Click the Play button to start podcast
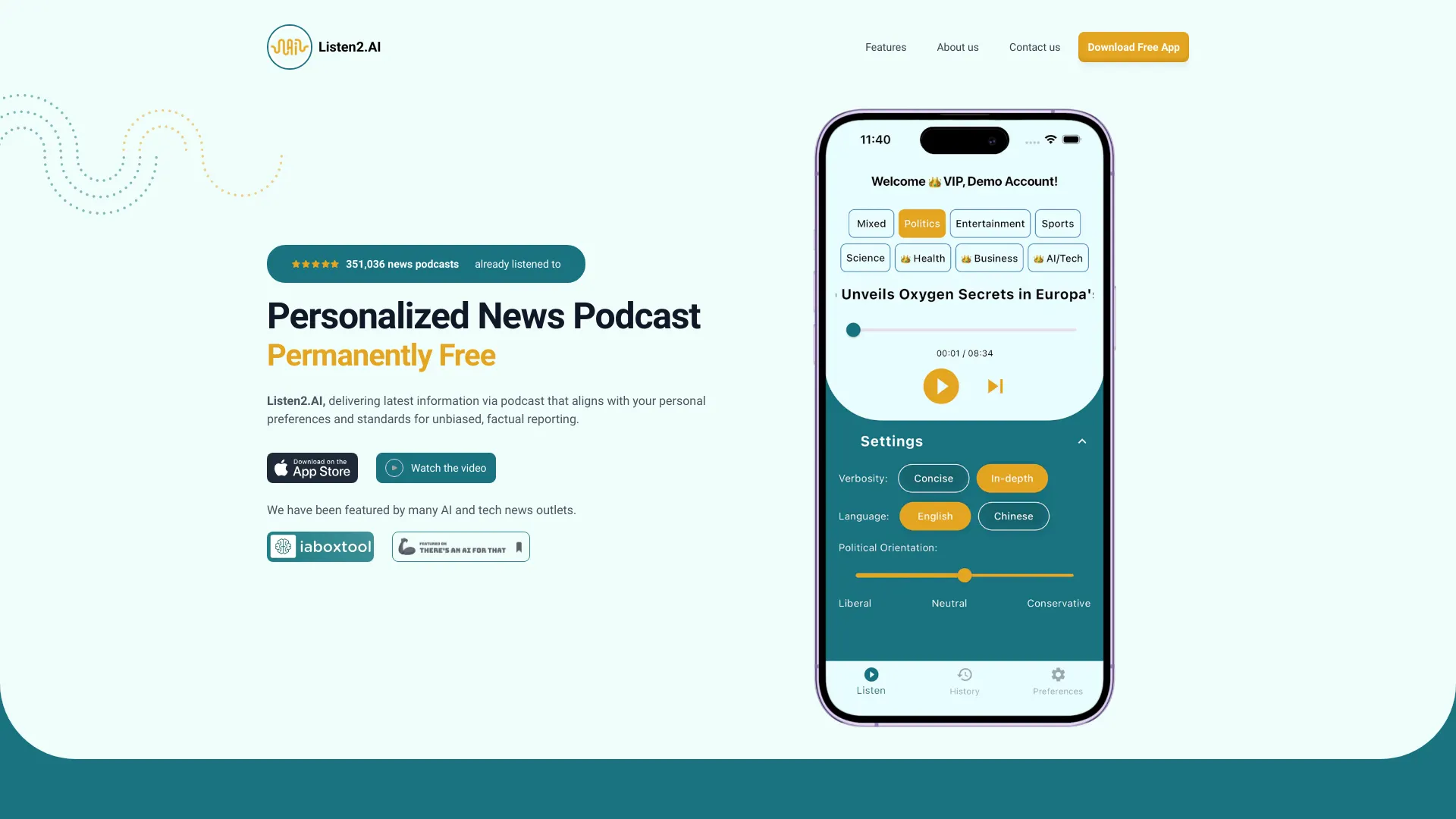Image resolution: width=1456 pixels, height=819 pixels. tap(940, 385)
